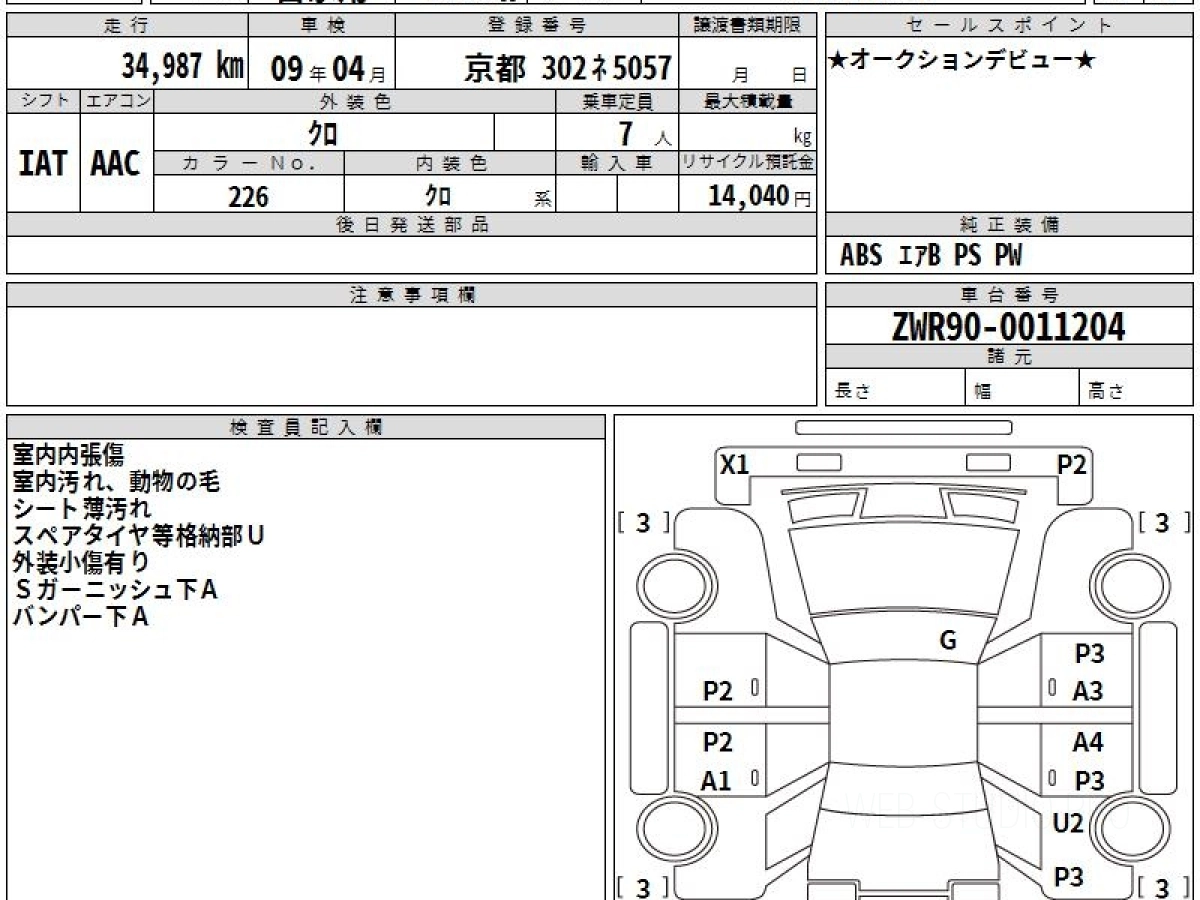Click the note バンパー下A
The height and width of the screenshot is (900, 1200).
80,617
